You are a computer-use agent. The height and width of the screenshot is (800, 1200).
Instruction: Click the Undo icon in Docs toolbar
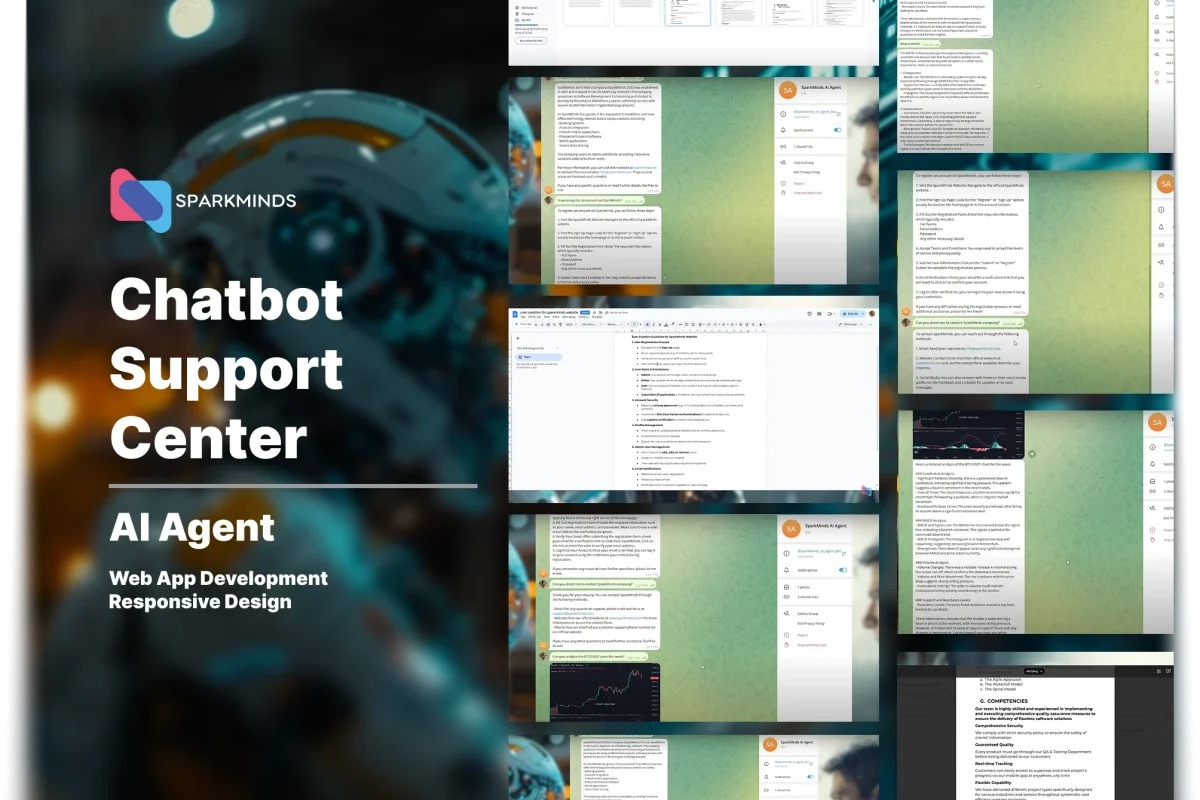[x=536, y=324]
